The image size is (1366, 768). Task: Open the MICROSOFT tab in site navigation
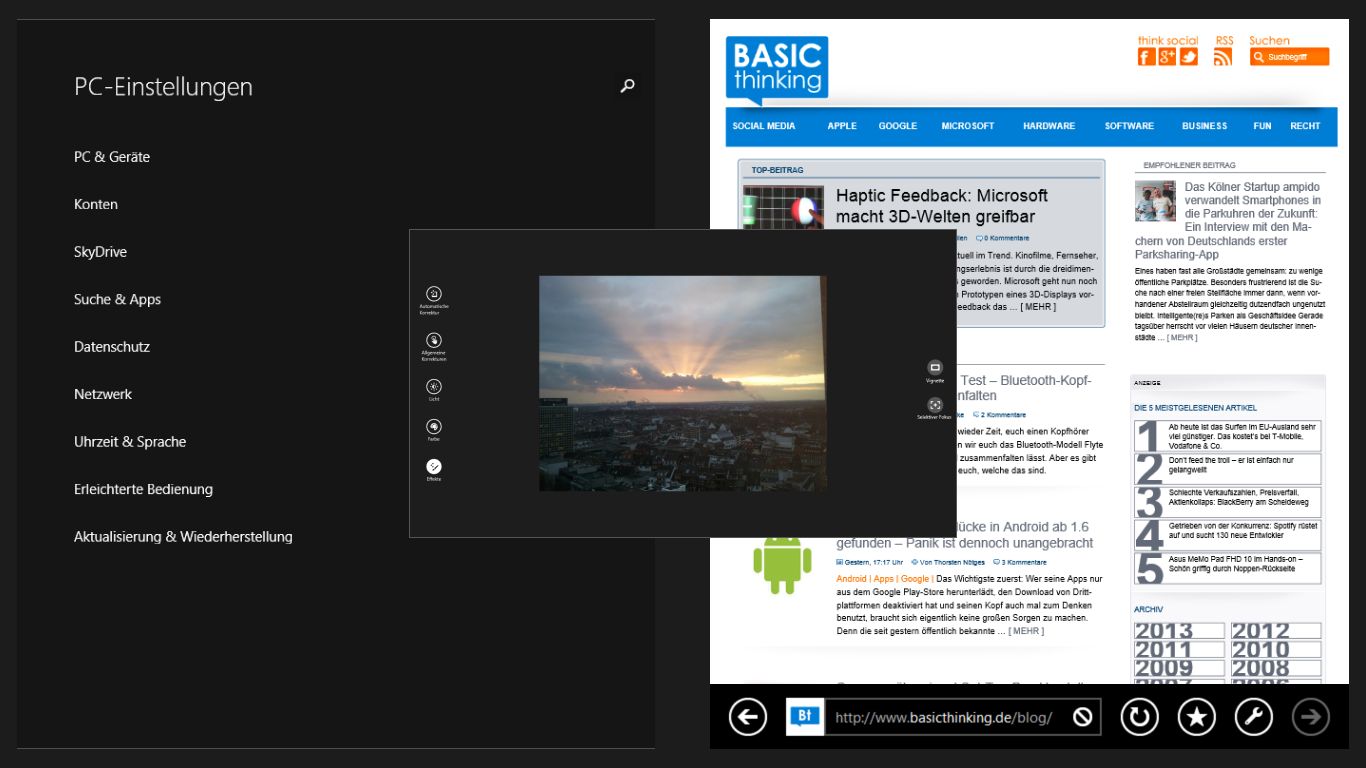tap(967, 126)
